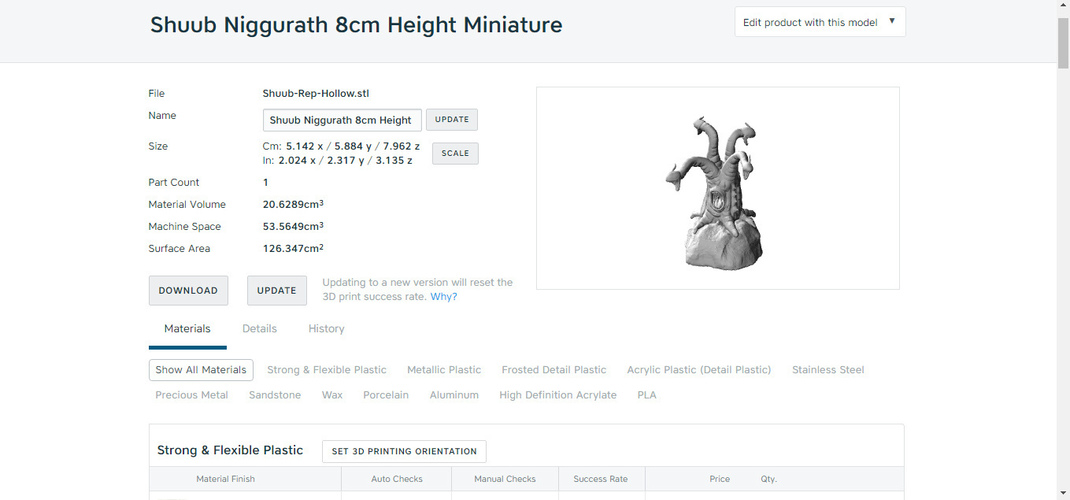This screenshot has width=1070, height=500.
Task: Filter by Metallic Plastic
Action: coord(444,370)
